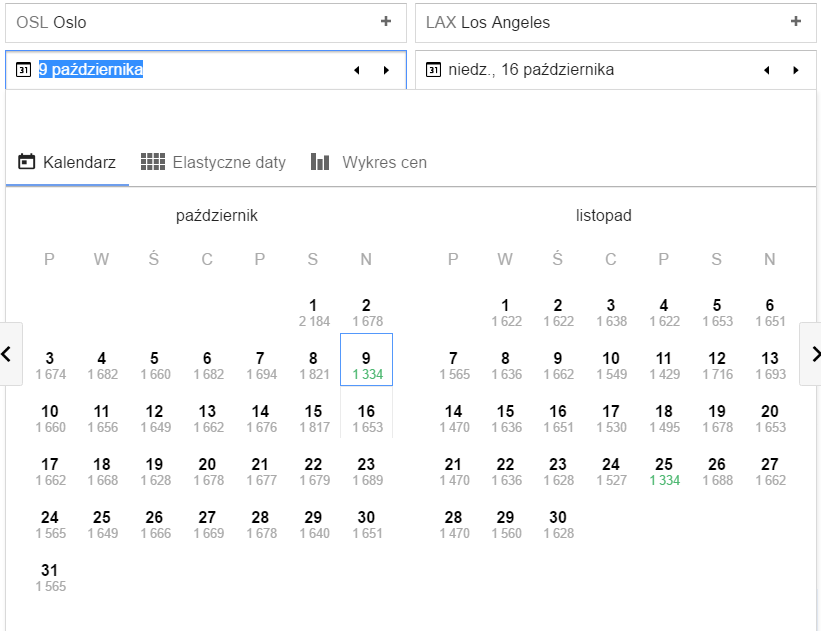
Task: Select November 1 priced 1 622
Action: point(506,313)
